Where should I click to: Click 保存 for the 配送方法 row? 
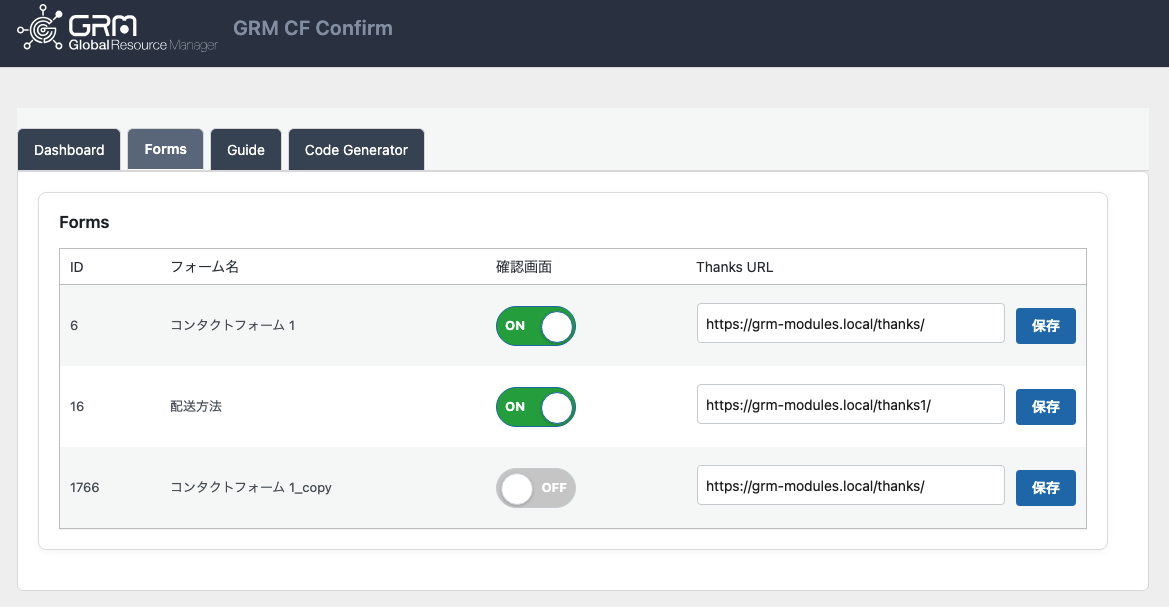1045,407
